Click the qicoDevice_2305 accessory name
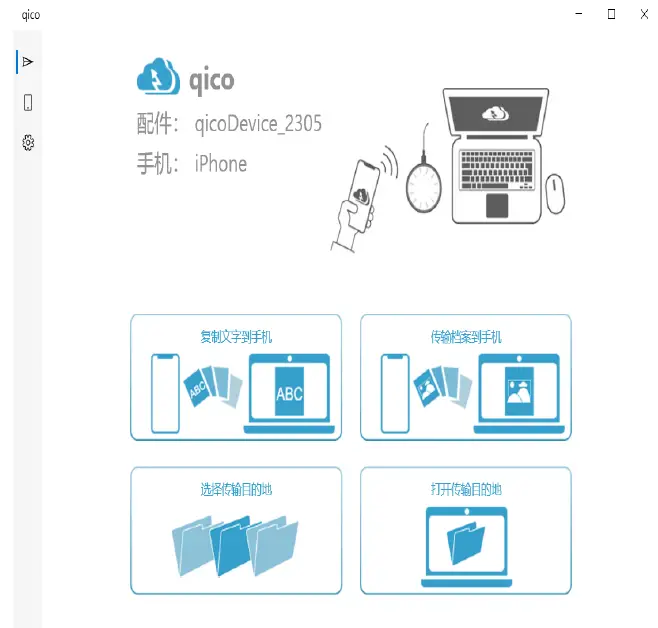658x628 pixels. point(258,124)
